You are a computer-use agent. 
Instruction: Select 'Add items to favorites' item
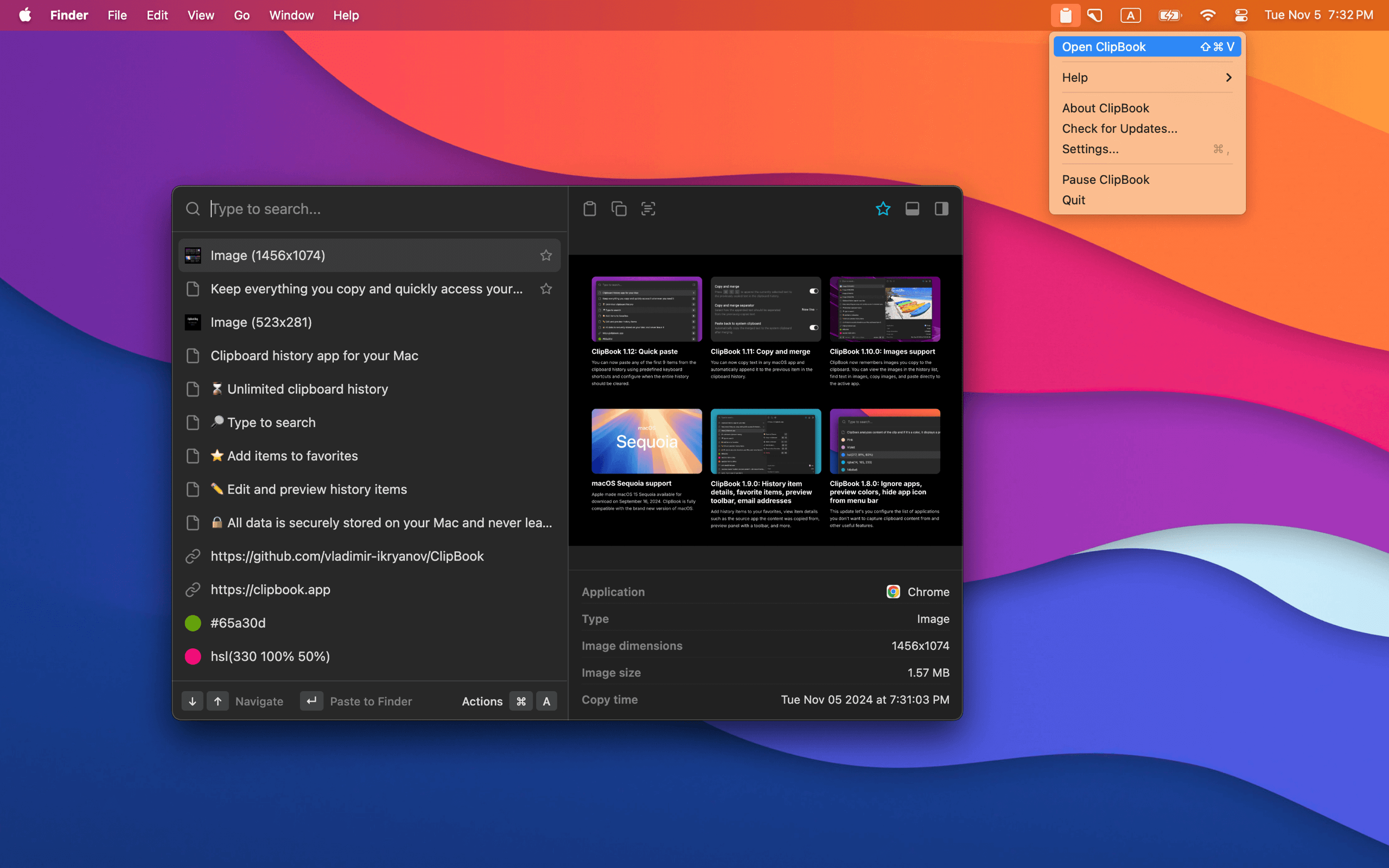pos(369,456)
